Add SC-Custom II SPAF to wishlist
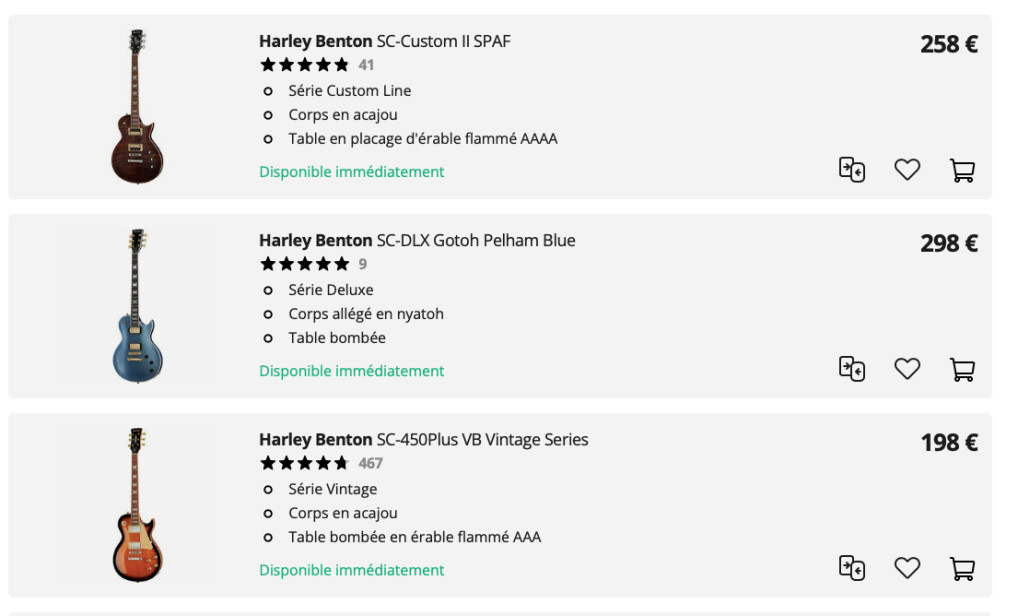 pyautogui.click(x=907, y=170)
